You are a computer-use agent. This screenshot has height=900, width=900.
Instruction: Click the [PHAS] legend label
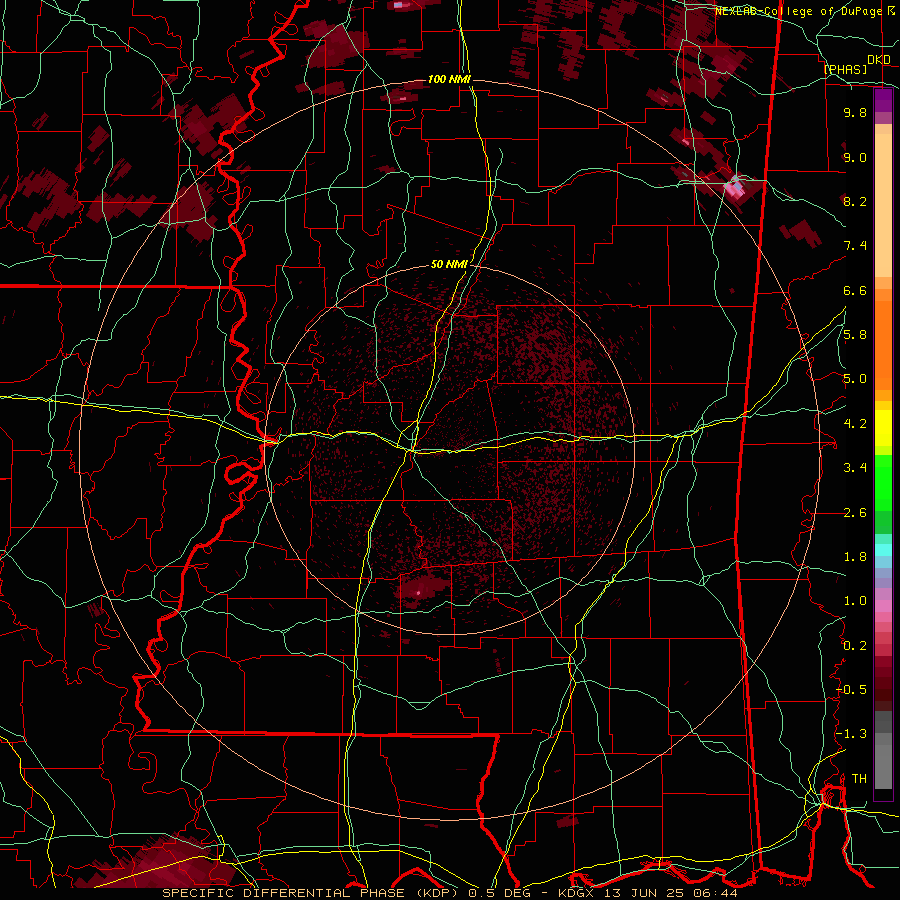tap(845, 70)
